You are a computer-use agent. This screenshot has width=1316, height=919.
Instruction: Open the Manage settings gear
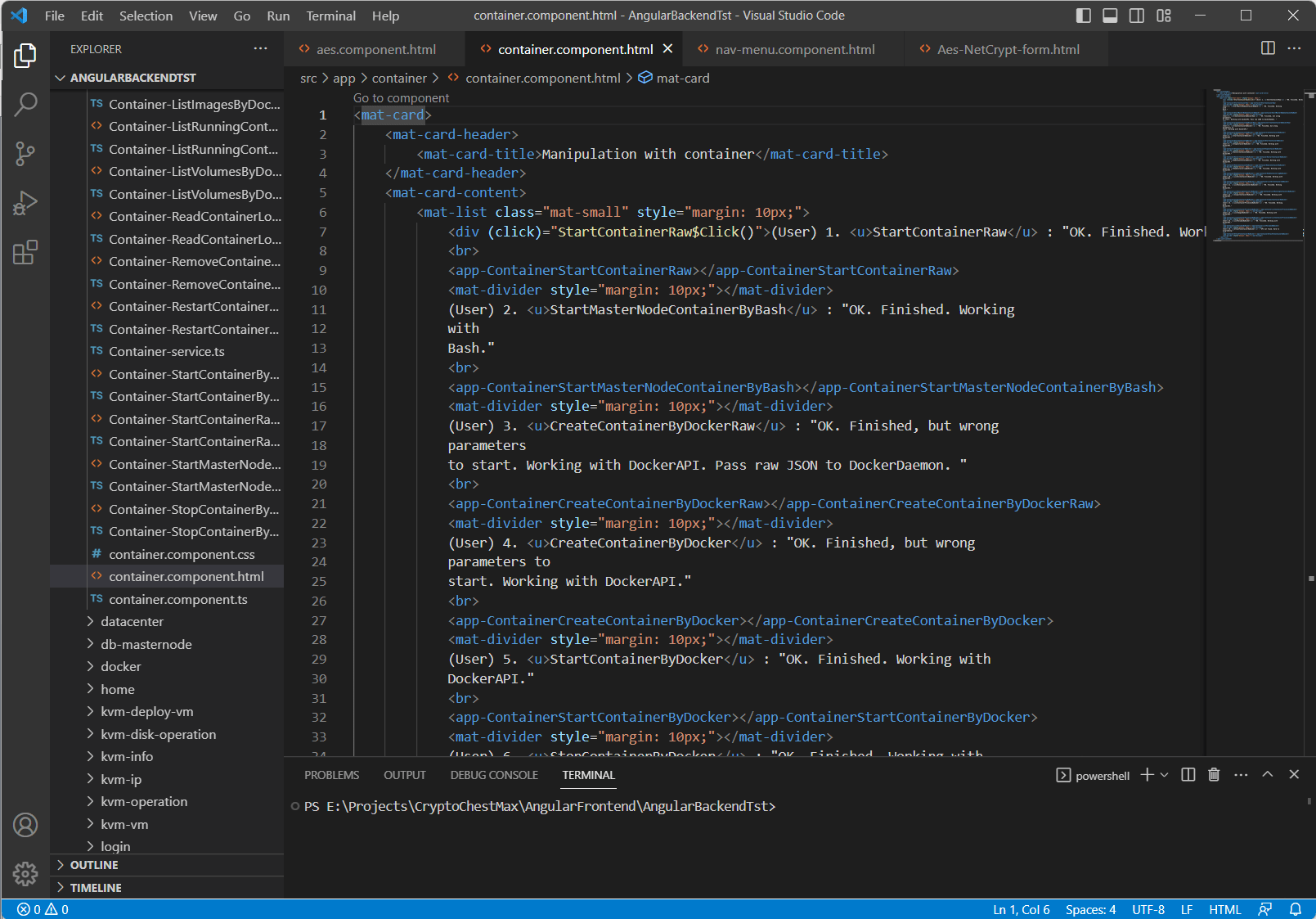[25, 874]
